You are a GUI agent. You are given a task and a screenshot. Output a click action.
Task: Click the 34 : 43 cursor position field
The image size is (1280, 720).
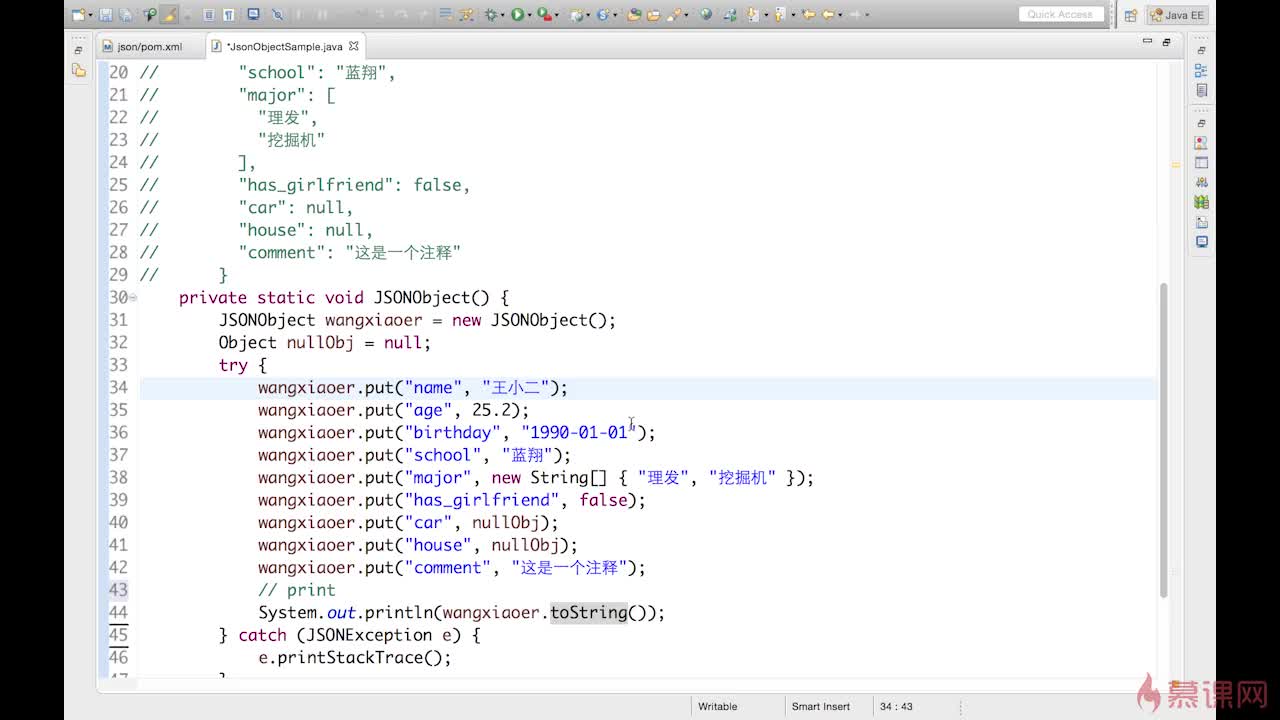click(x=895, y=706)
